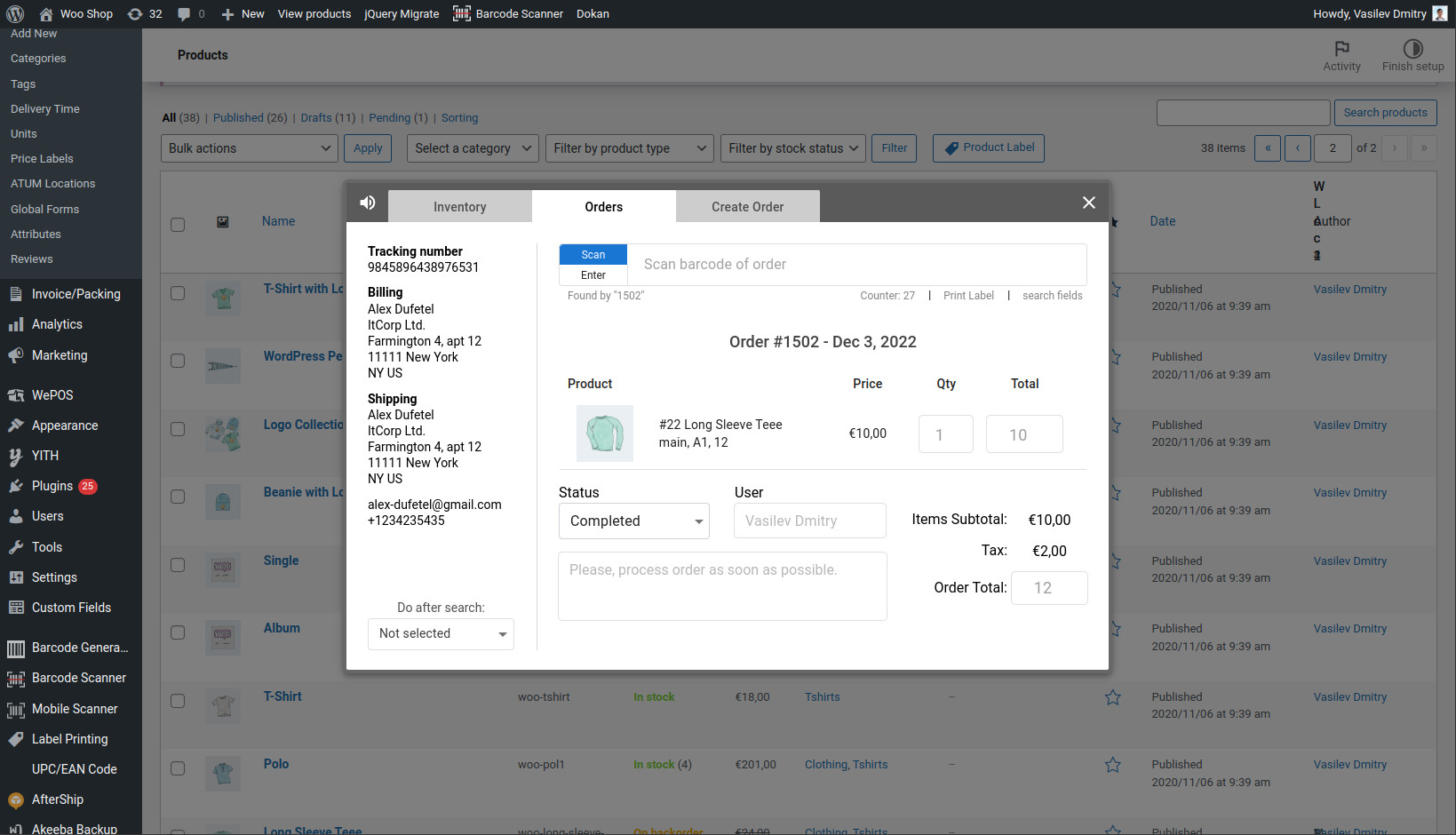Screen dimensions: 1456x835
Task: Select Enter mode option
Action: pos(593,275)
